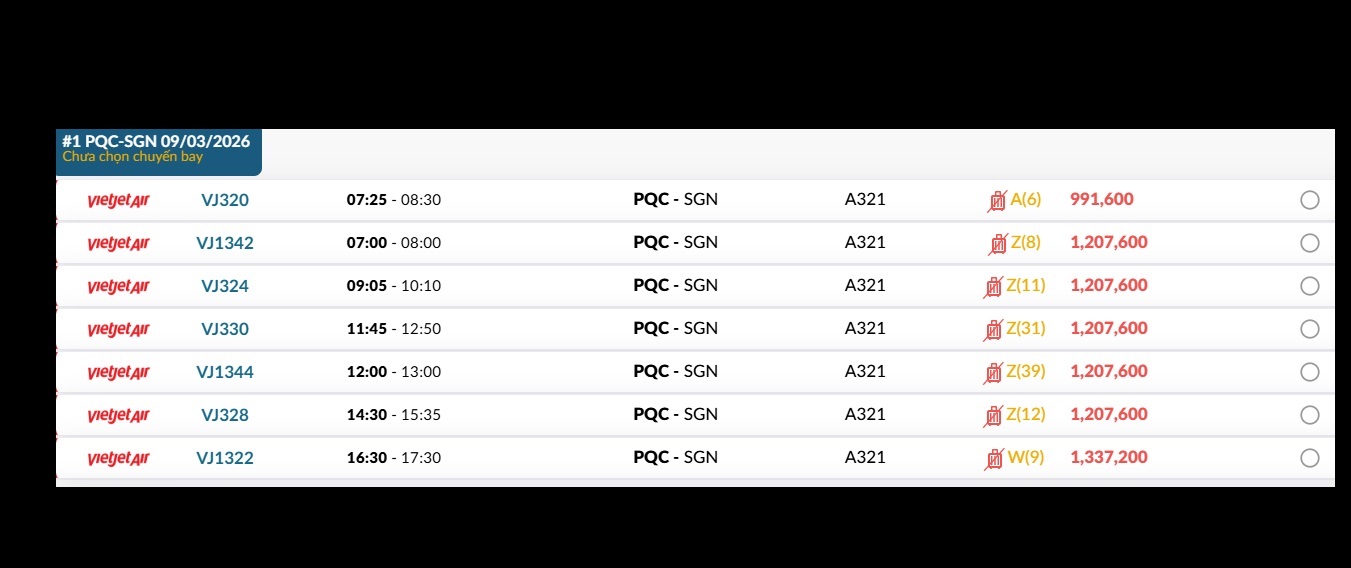Image resolution: width=1351 pixels, height=568 pixels.
Task: Choose the 16:30 VJ1322 flight radio button
Action: click(1309, 458)
